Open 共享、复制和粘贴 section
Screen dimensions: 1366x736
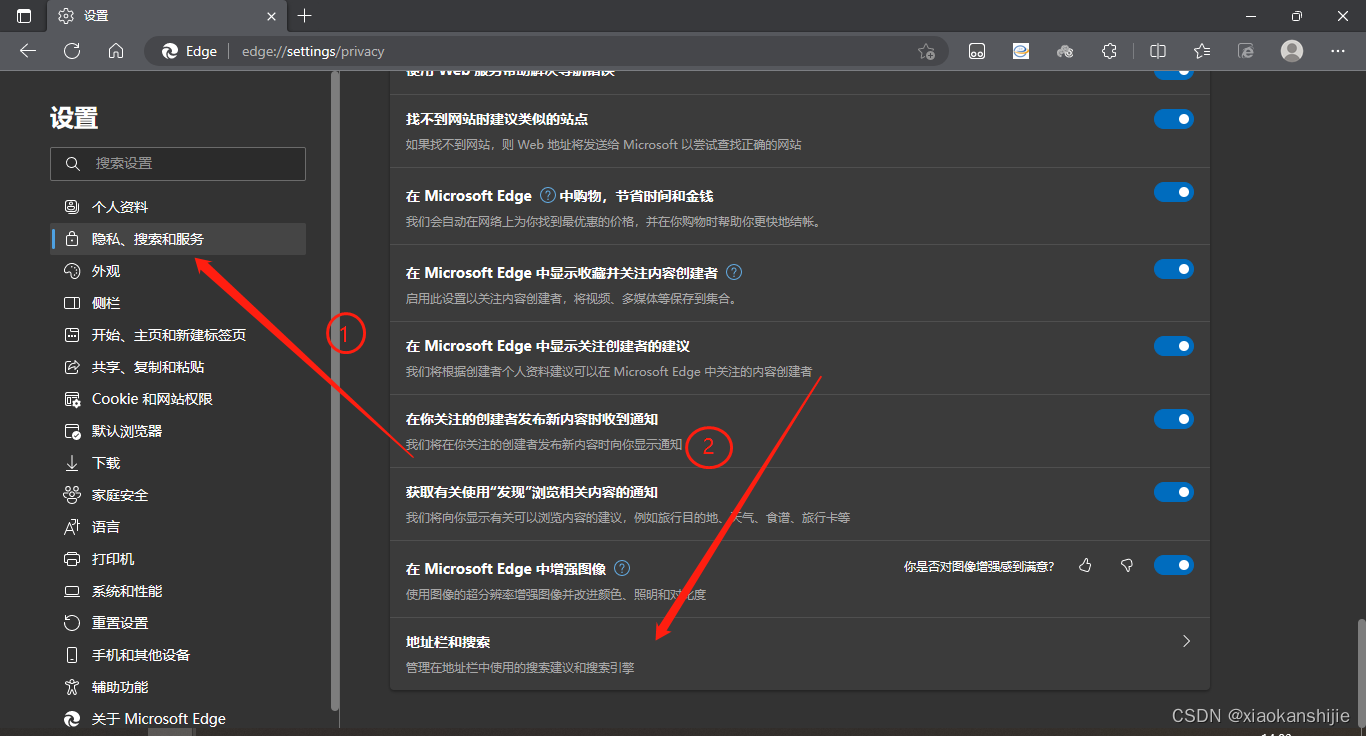(x=178, y=367)
